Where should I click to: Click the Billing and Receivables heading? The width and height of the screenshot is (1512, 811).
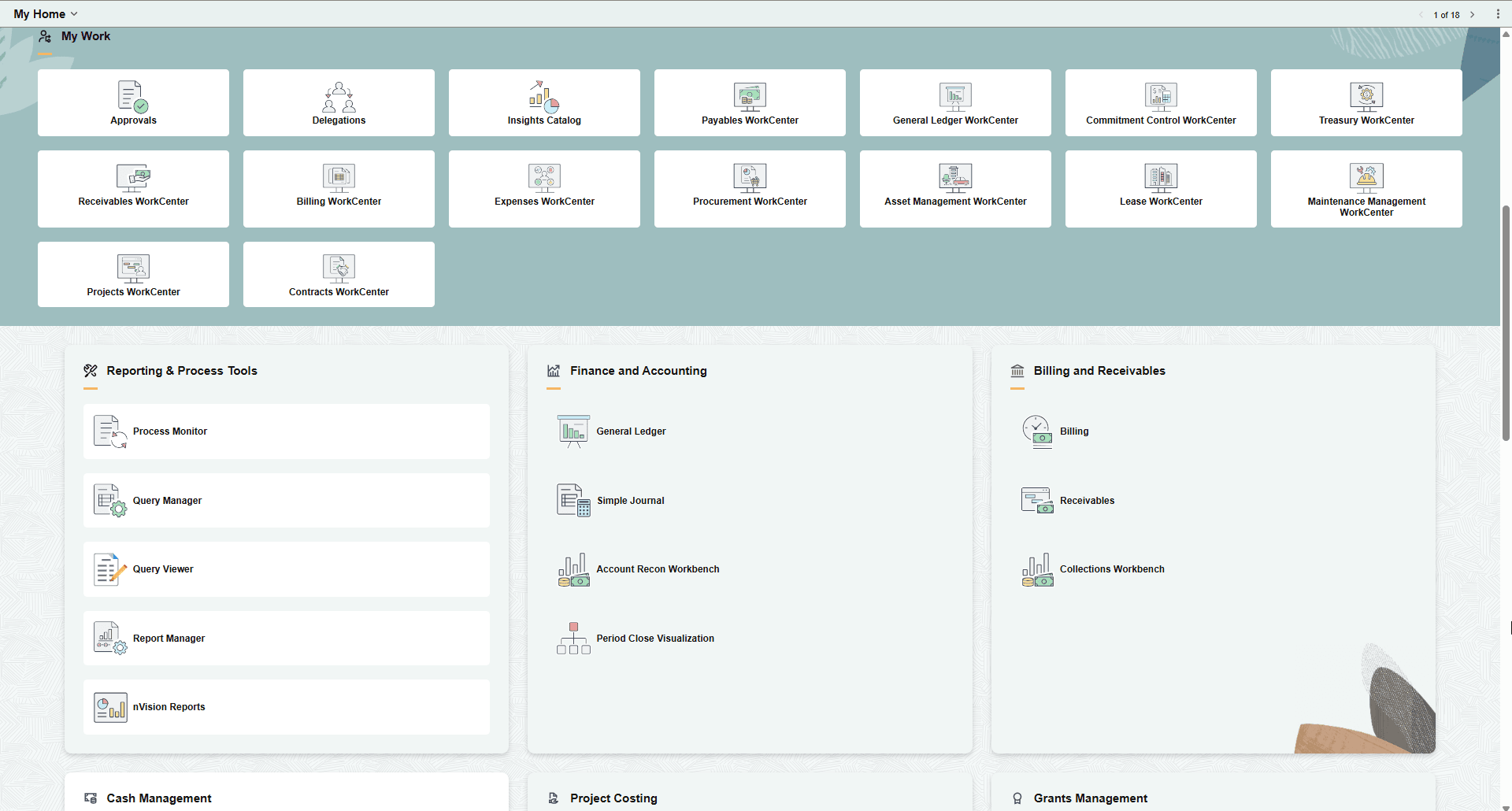[1099, 371]
